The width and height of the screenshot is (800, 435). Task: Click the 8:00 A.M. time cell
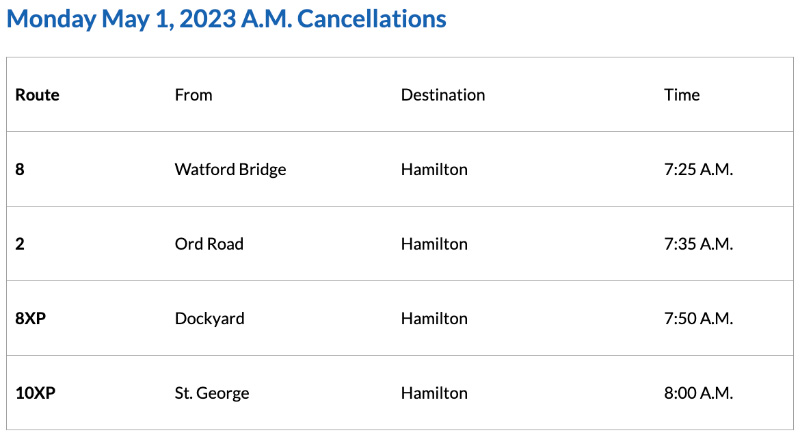click(698, 393)
